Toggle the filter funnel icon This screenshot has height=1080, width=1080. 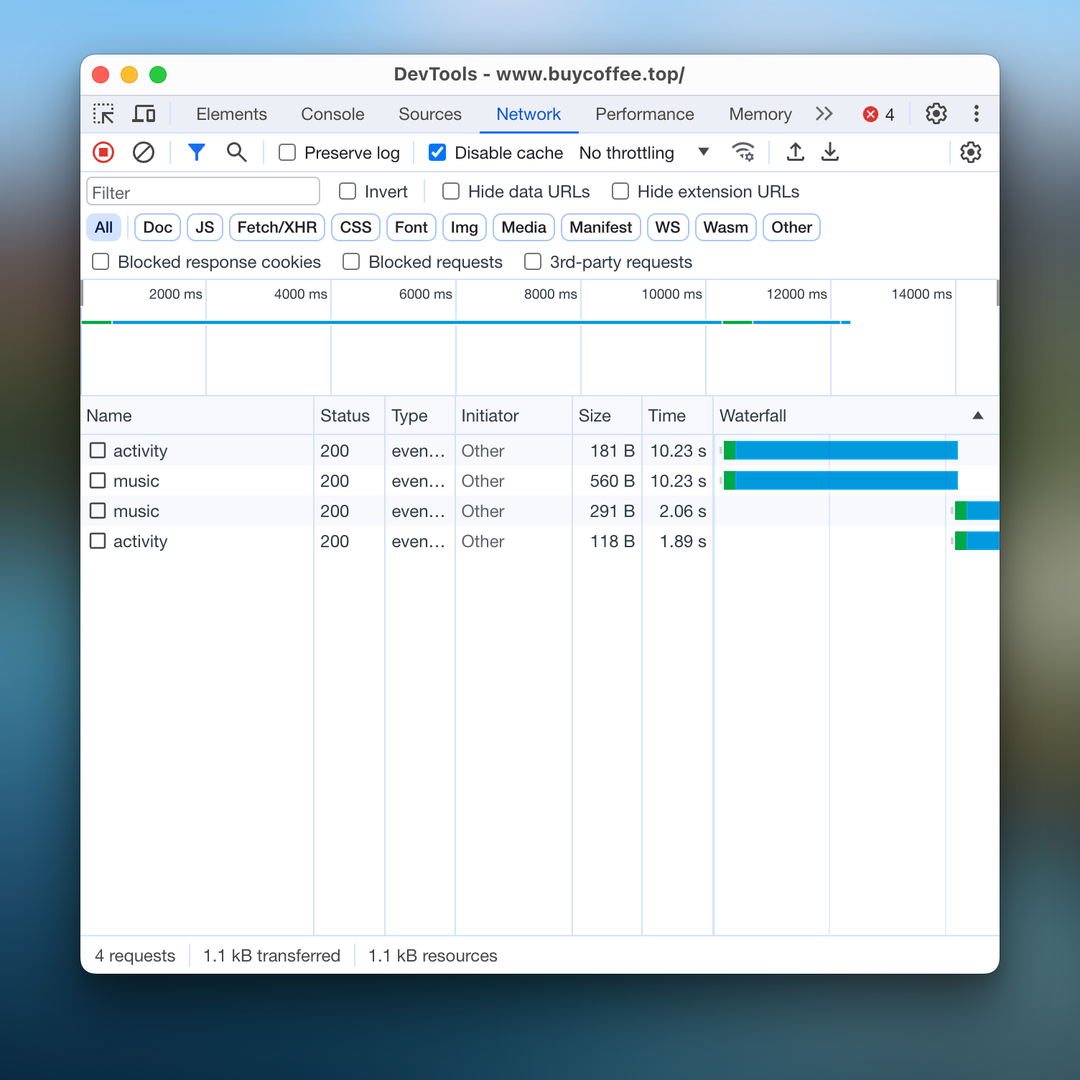[x=197, y=152]
